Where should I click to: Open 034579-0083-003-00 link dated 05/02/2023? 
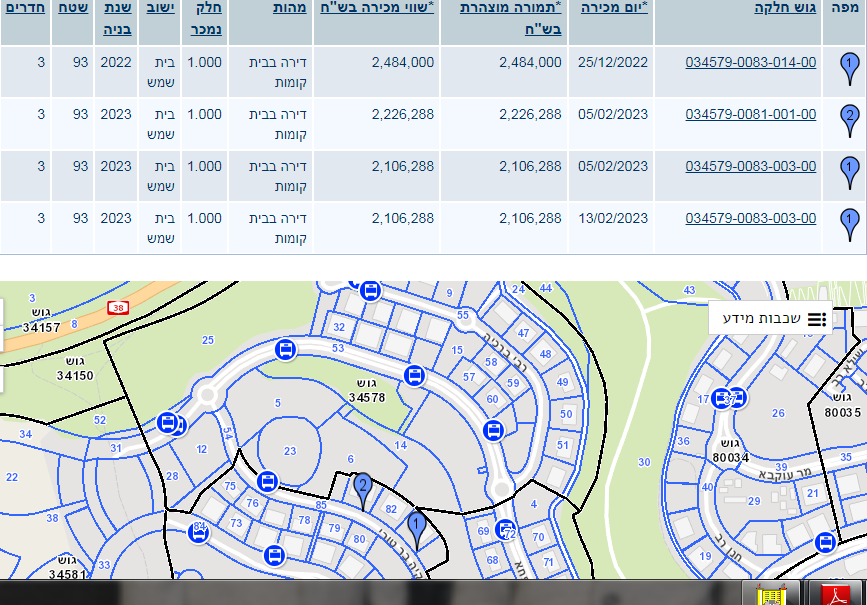click(x=750, y=166)
